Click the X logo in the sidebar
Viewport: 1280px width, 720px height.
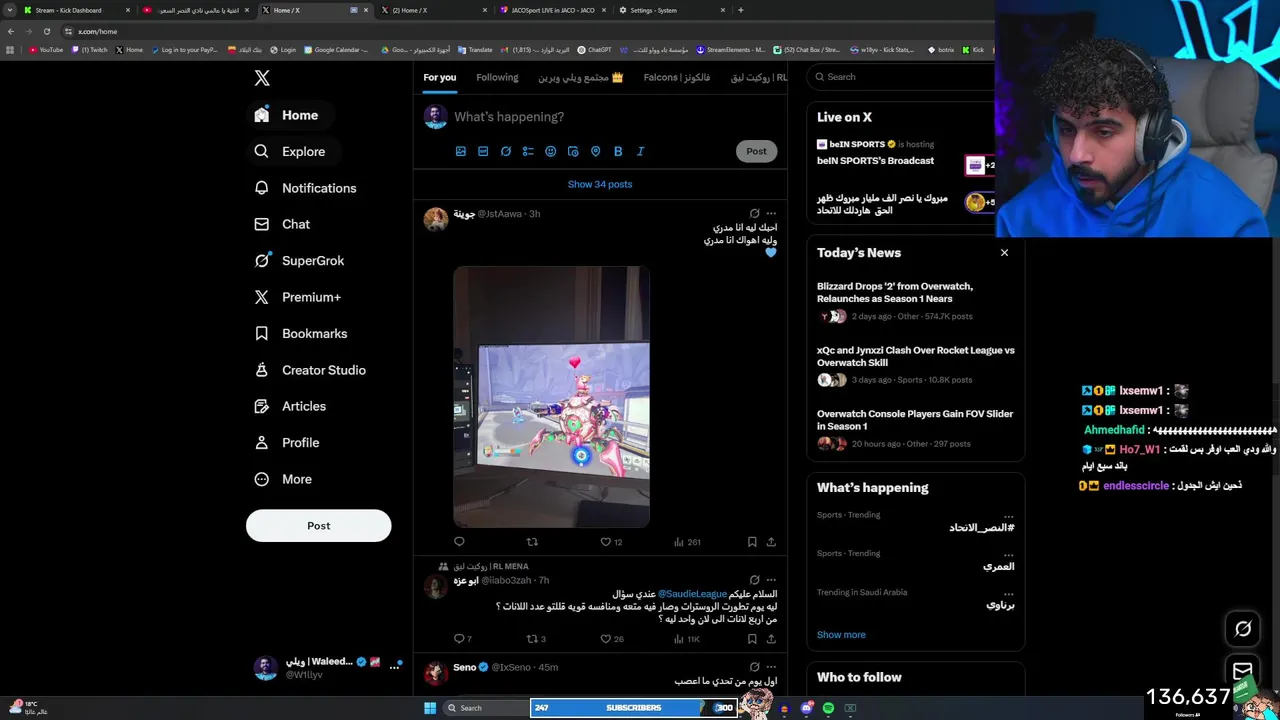(262, 78)
